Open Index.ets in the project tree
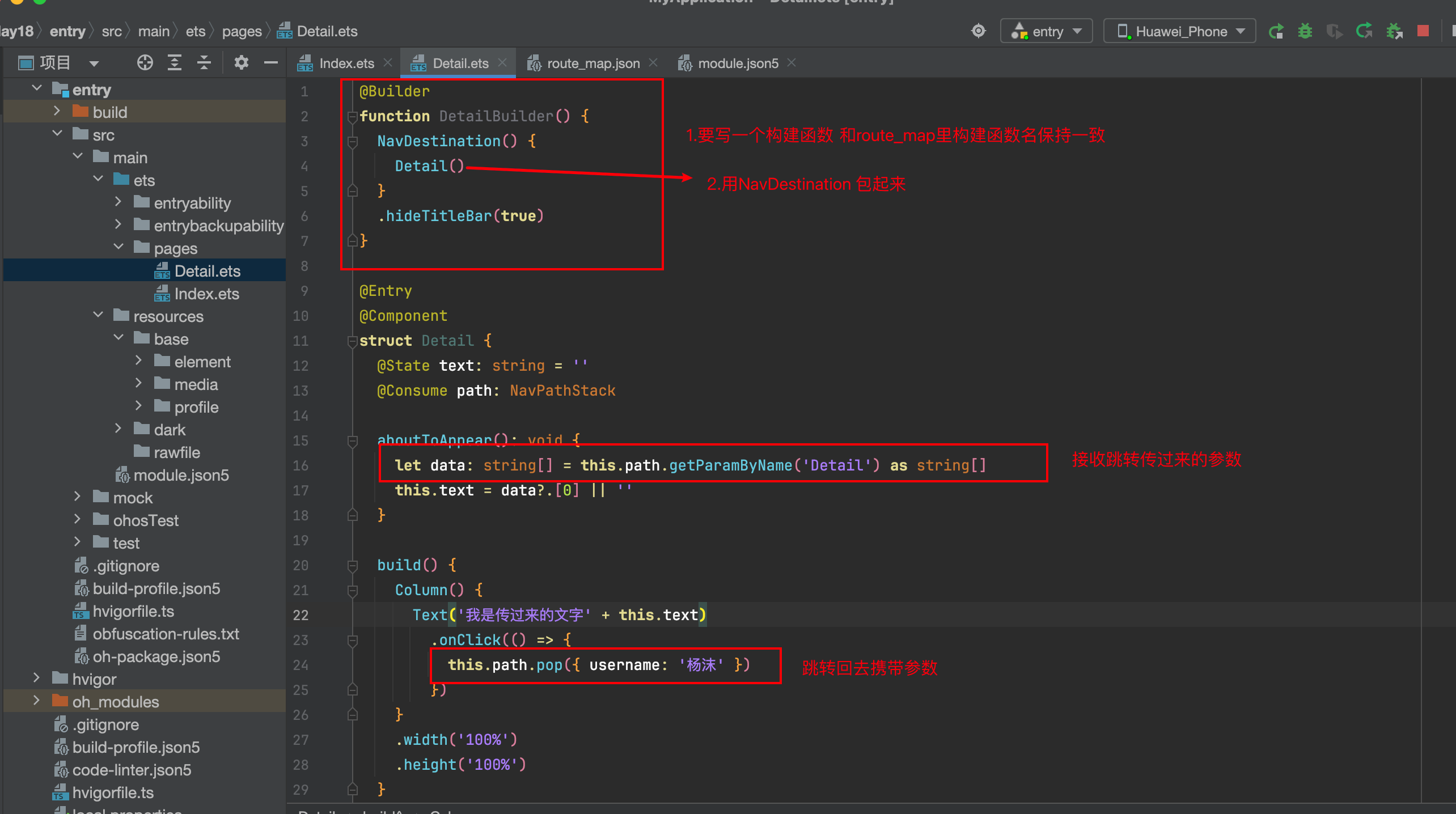The width and height of the screenshot is (1456, 814). (x=206, y=294)
